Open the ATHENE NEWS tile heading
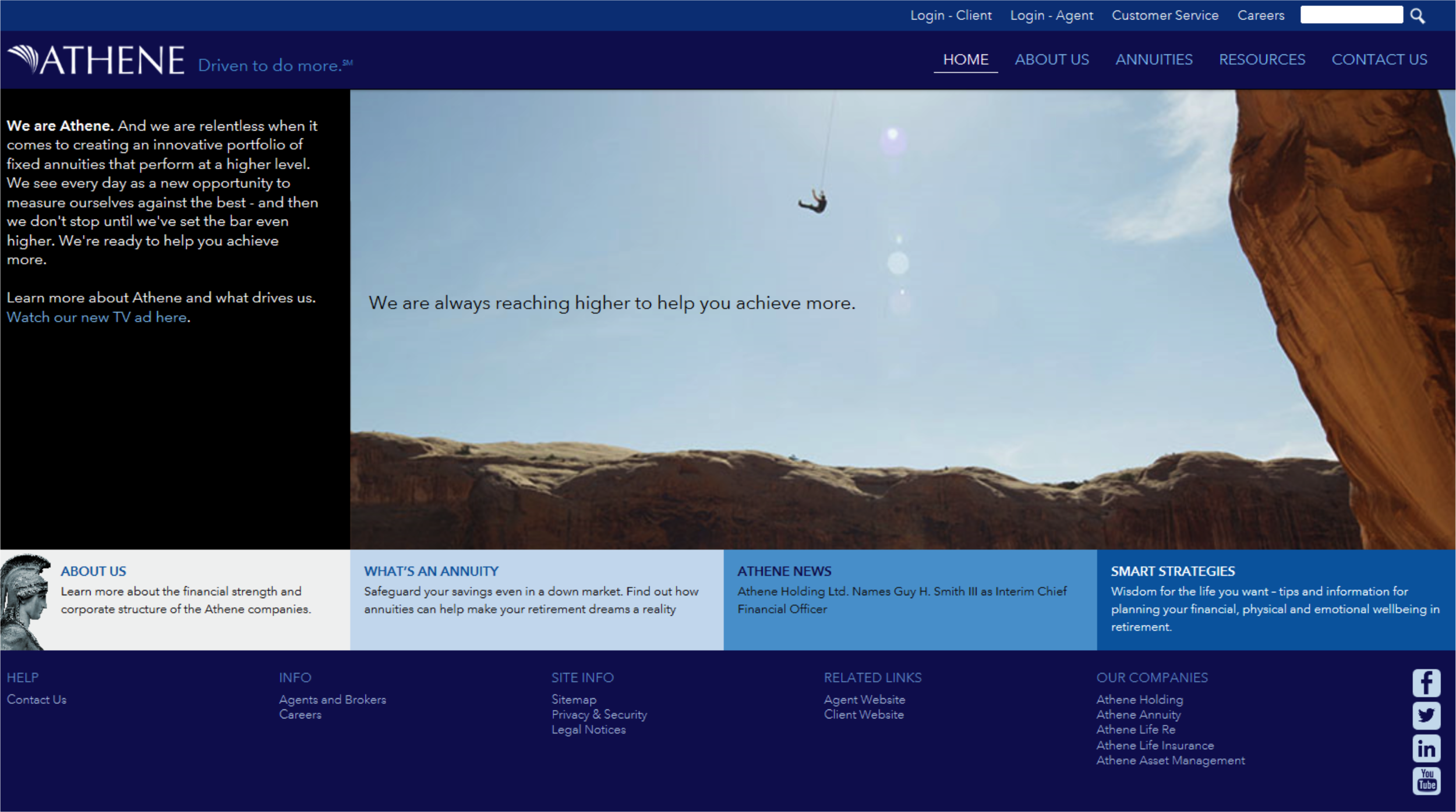Viewport: 1456px width, 812px height. pos(784,571)
